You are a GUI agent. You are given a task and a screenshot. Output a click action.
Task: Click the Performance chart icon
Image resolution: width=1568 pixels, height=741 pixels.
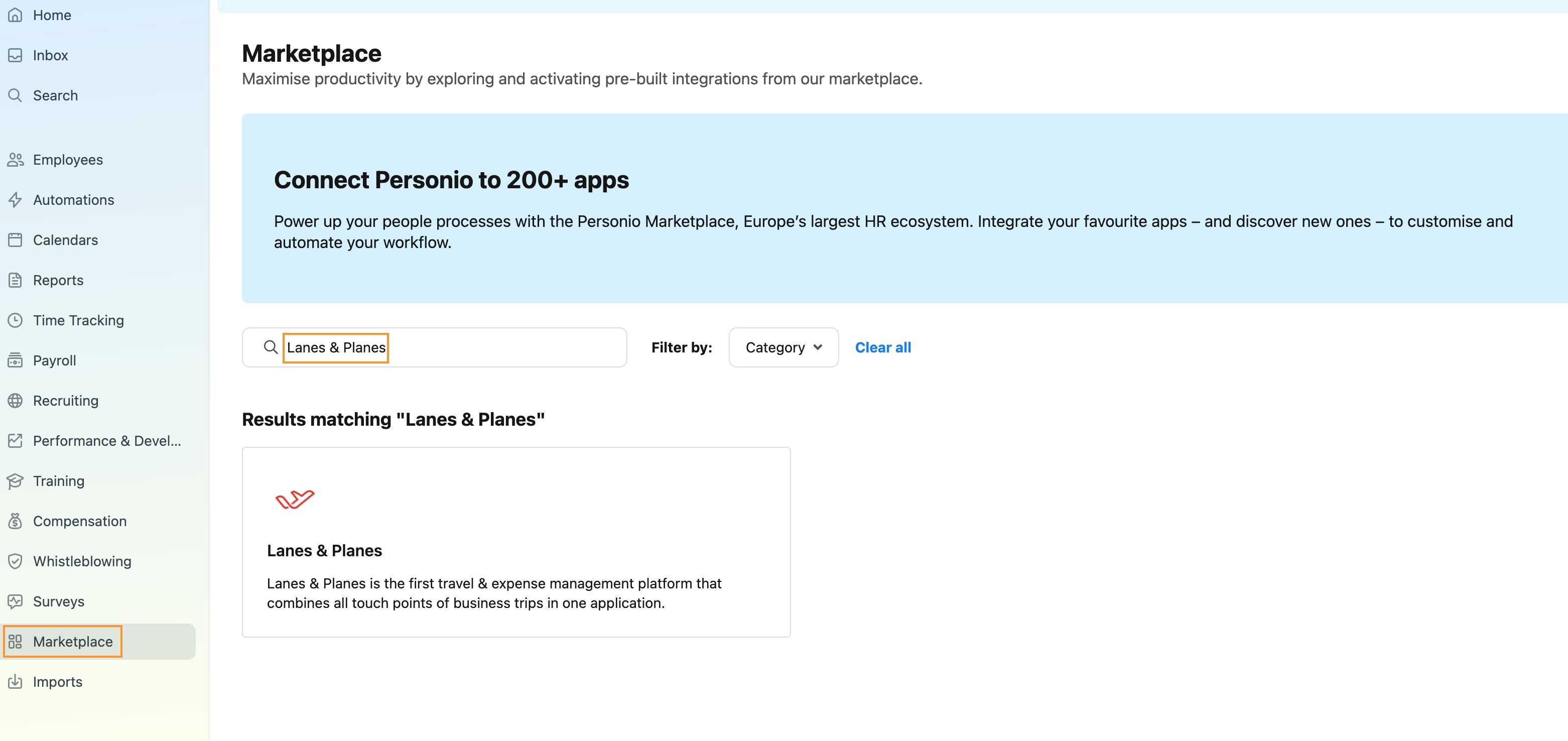[x=15, y=441]
